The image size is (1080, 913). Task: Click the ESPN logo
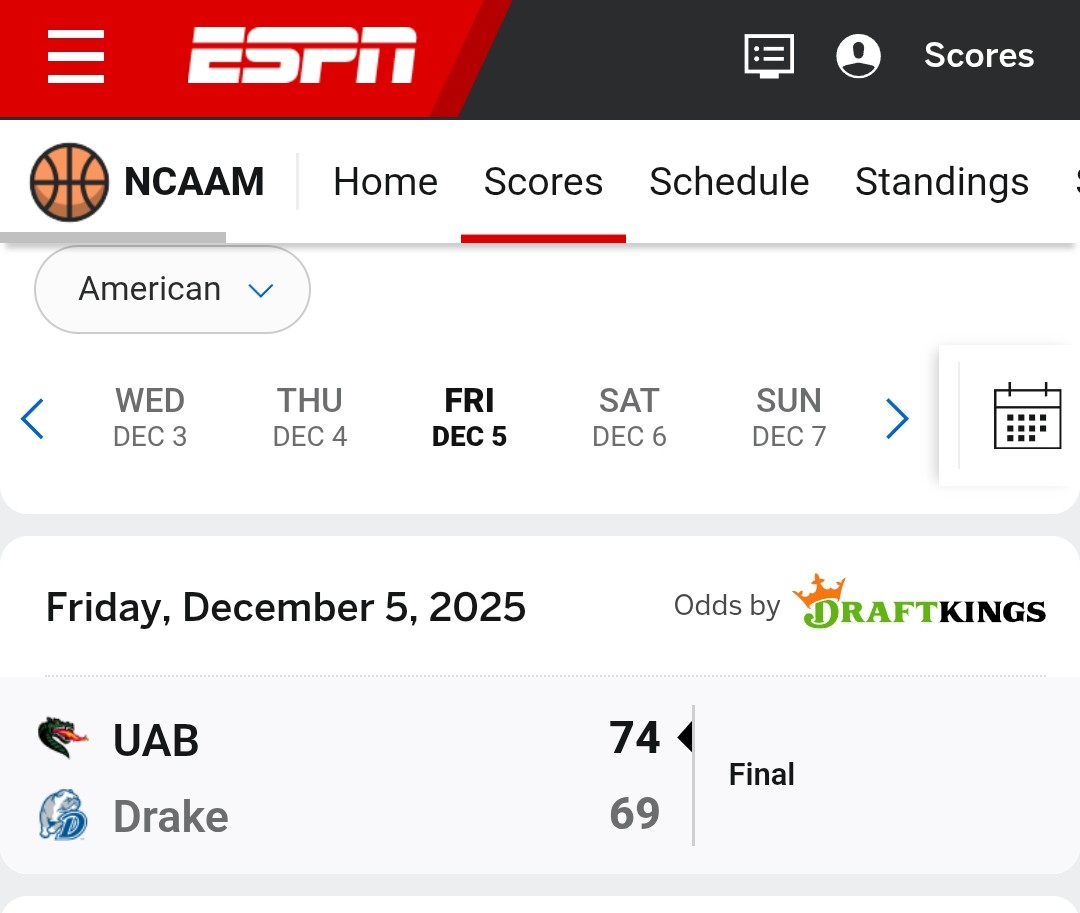coord(302,55)
